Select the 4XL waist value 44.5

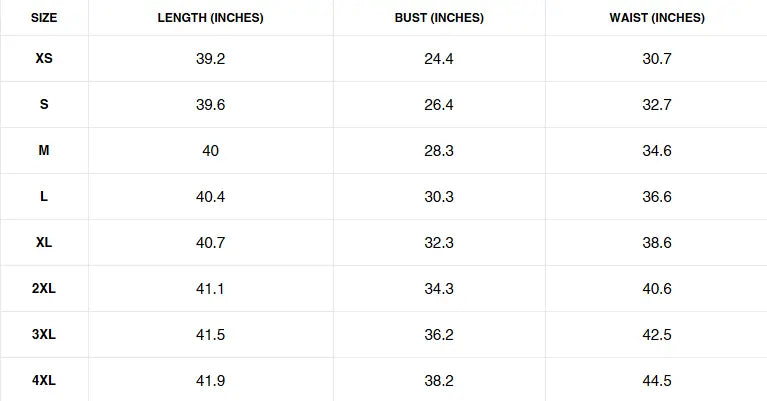click(x=657, y=381)
